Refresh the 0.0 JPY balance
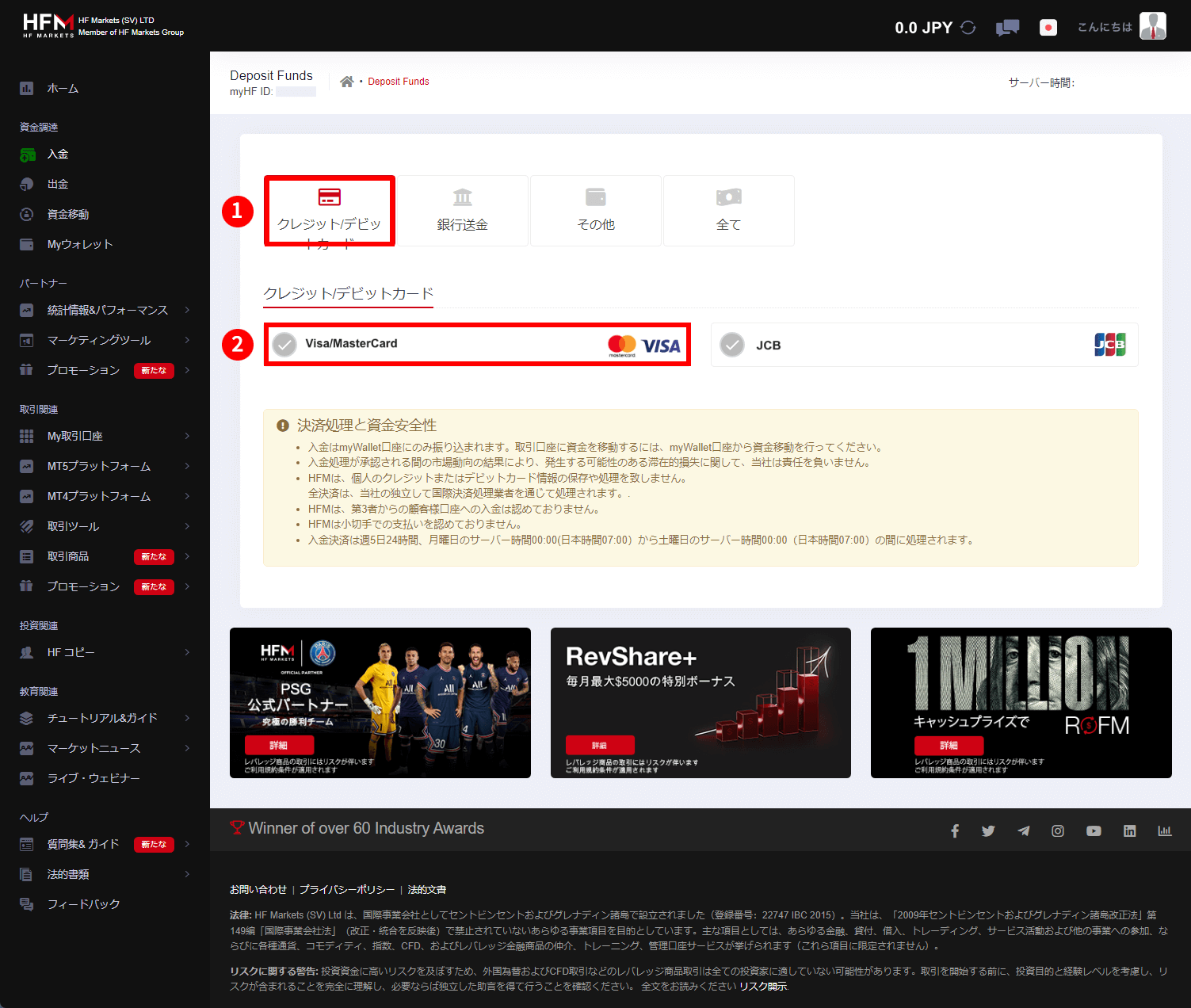This screenshot has width=1191, height=1008. (x=968, y=26)
